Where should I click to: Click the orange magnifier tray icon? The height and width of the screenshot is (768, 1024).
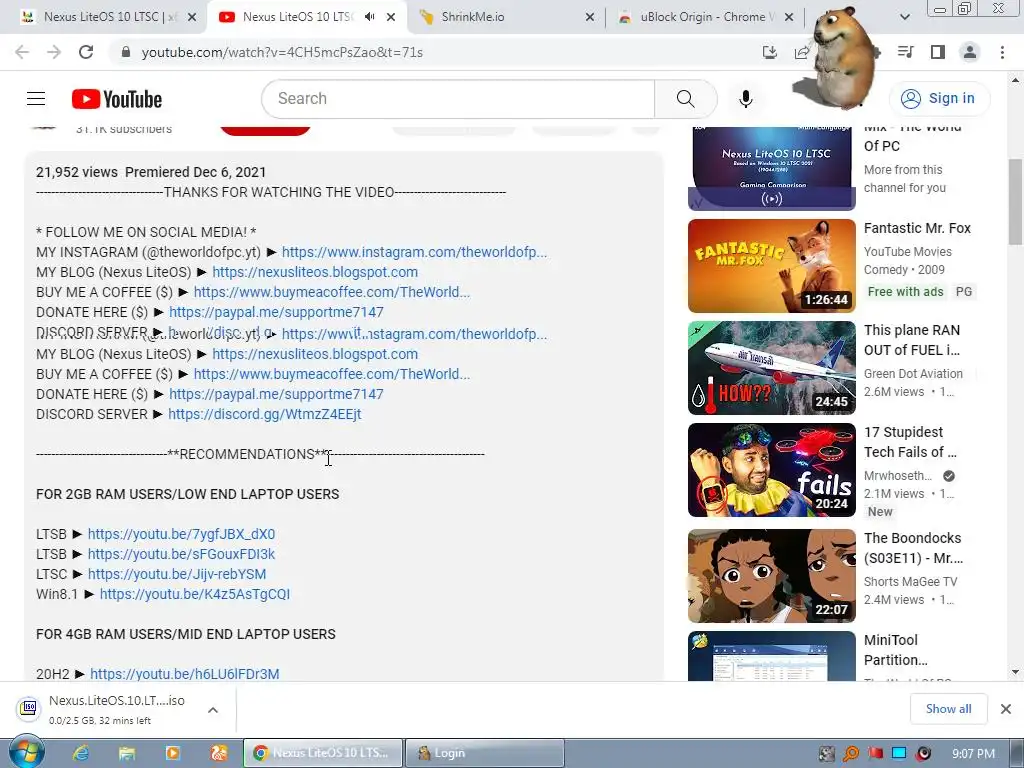pyautogui.click(x=851, y=753)
